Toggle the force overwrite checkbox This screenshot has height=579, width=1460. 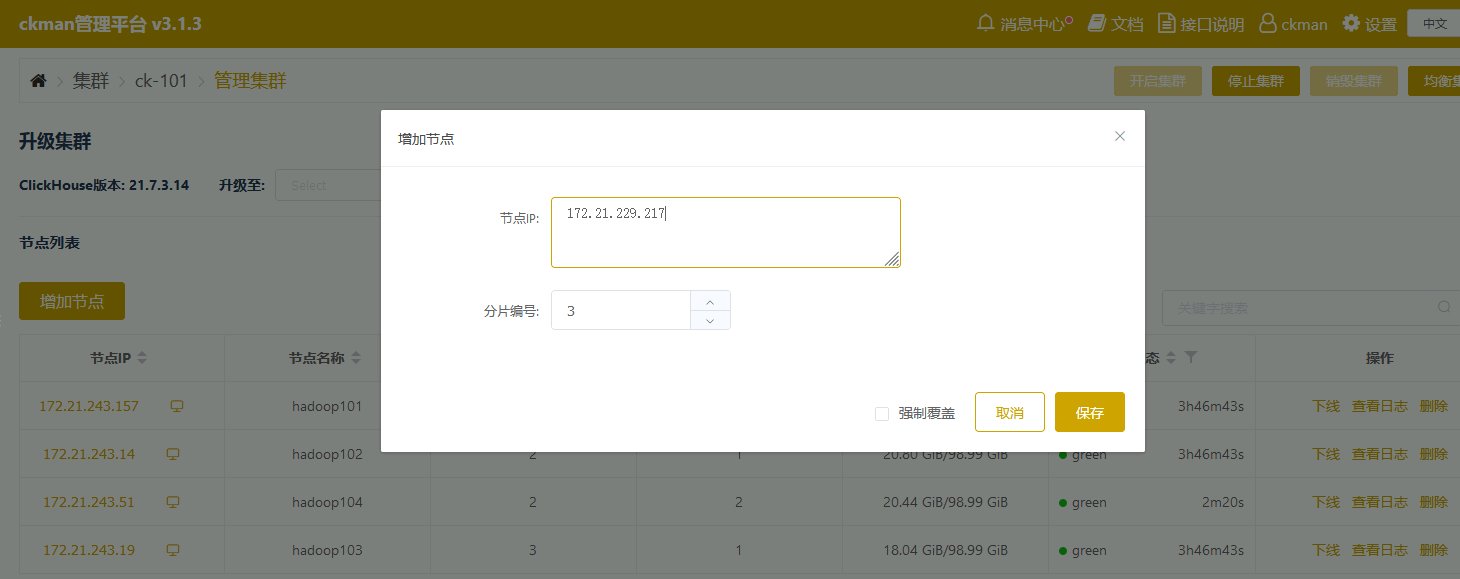coord(882,413)
